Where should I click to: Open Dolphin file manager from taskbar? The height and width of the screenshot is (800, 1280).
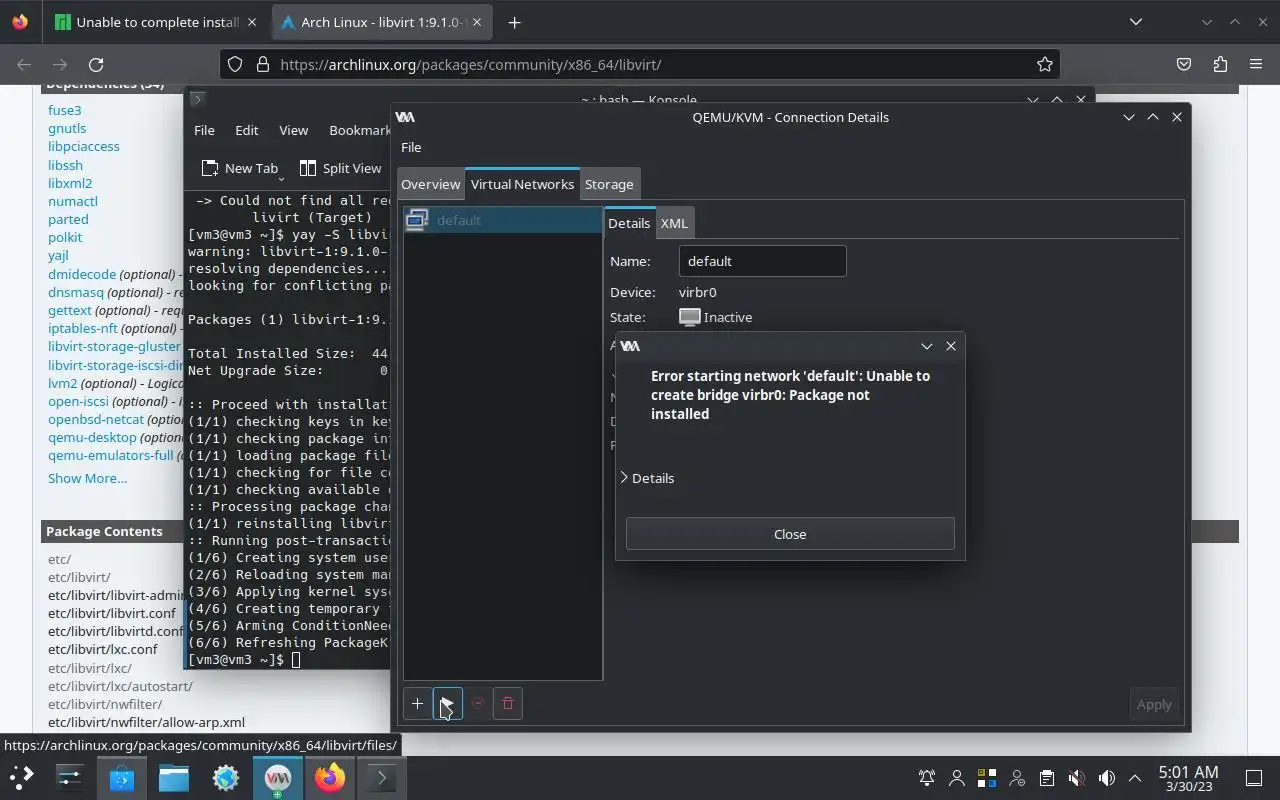coord(174,777)
